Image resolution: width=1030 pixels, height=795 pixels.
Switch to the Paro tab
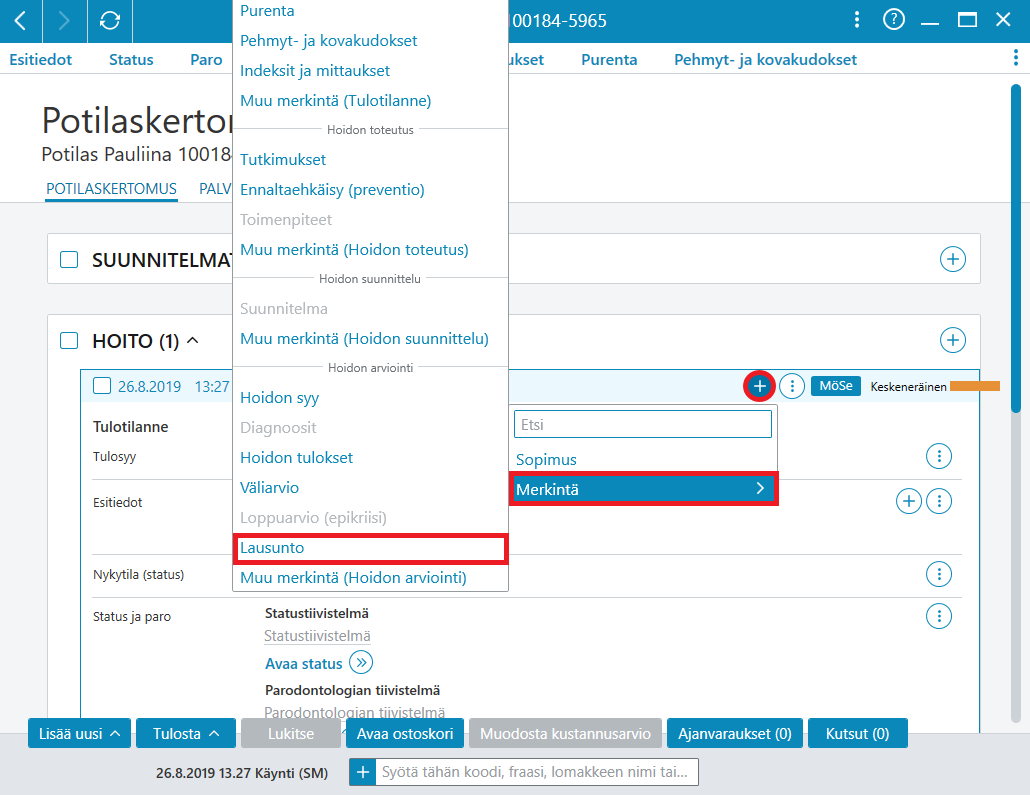[206, 60]
